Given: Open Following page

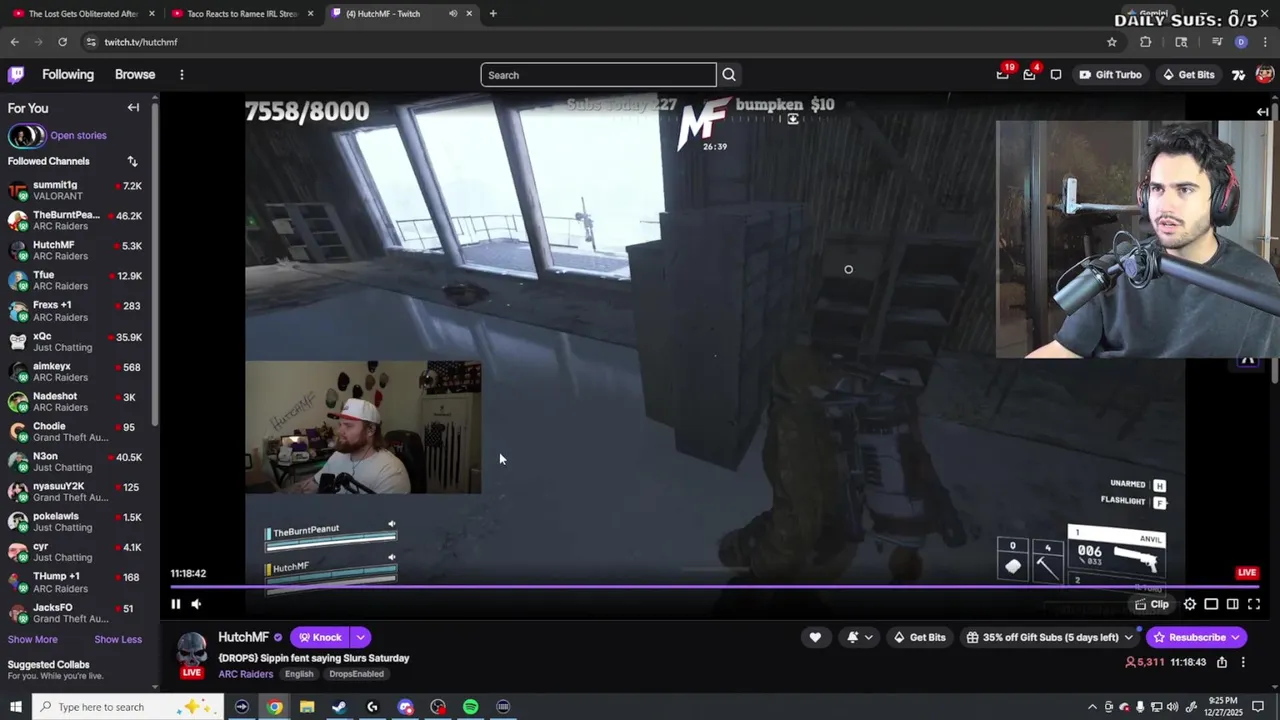Looking at the screenshot, I should (x=68, y=75).
